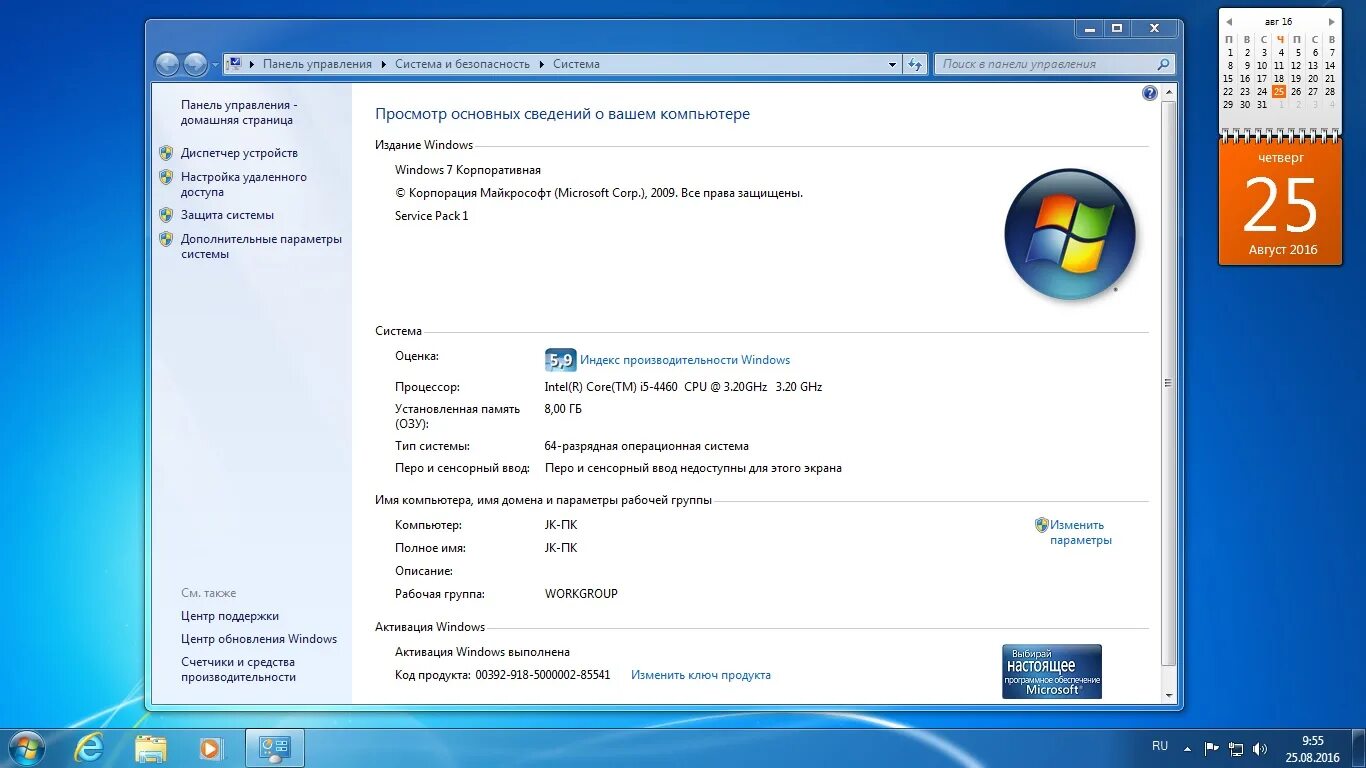This screenshot has height=768, width=1366.
Task: Select 'Панель управления' breadcrumb
Action: click(317, 64)
